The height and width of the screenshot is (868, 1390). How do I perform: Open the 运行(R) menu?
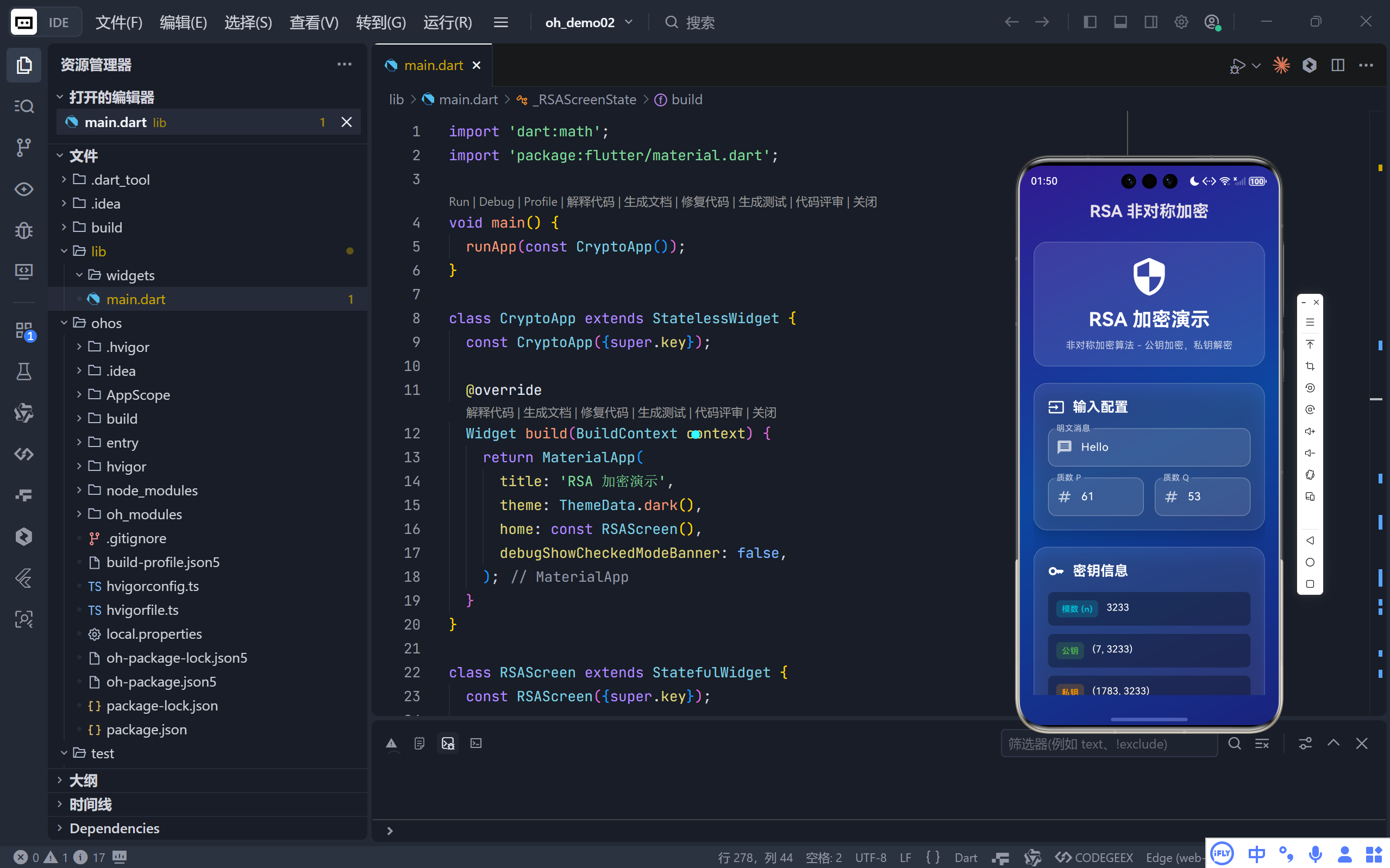click(x=447, y=22)
